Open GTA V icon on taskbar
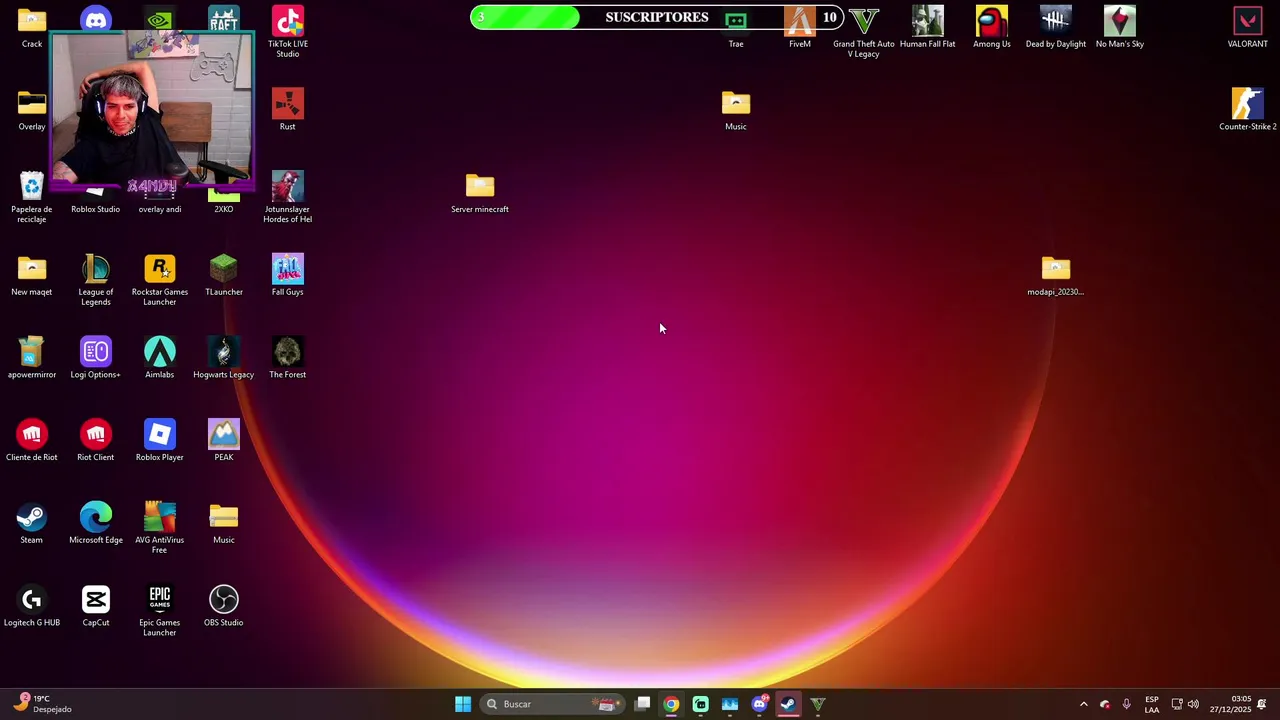1280x720 pixels. click(x=818, y=704)
